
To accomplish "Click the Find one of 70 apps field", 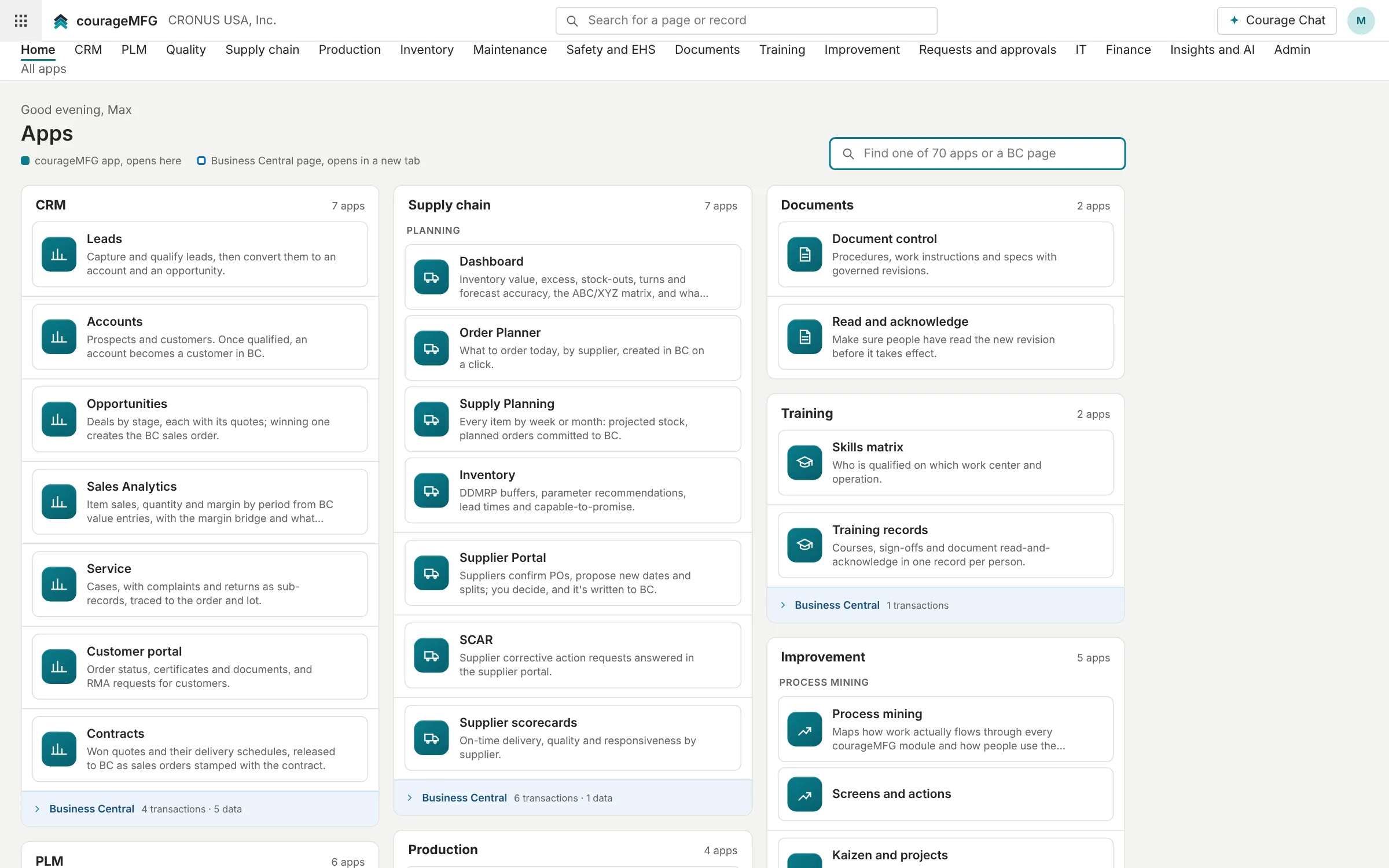I will (977, 153).
